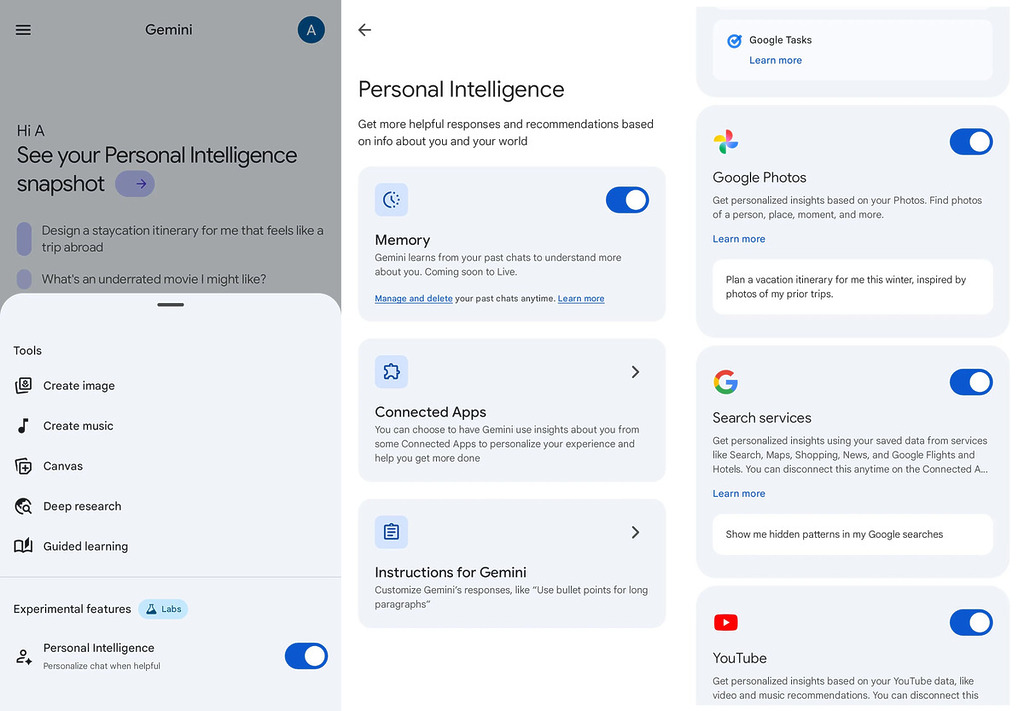Click the Guided learning book icon
Viewport: 1024px width, 711px height.
click(24, 546)
